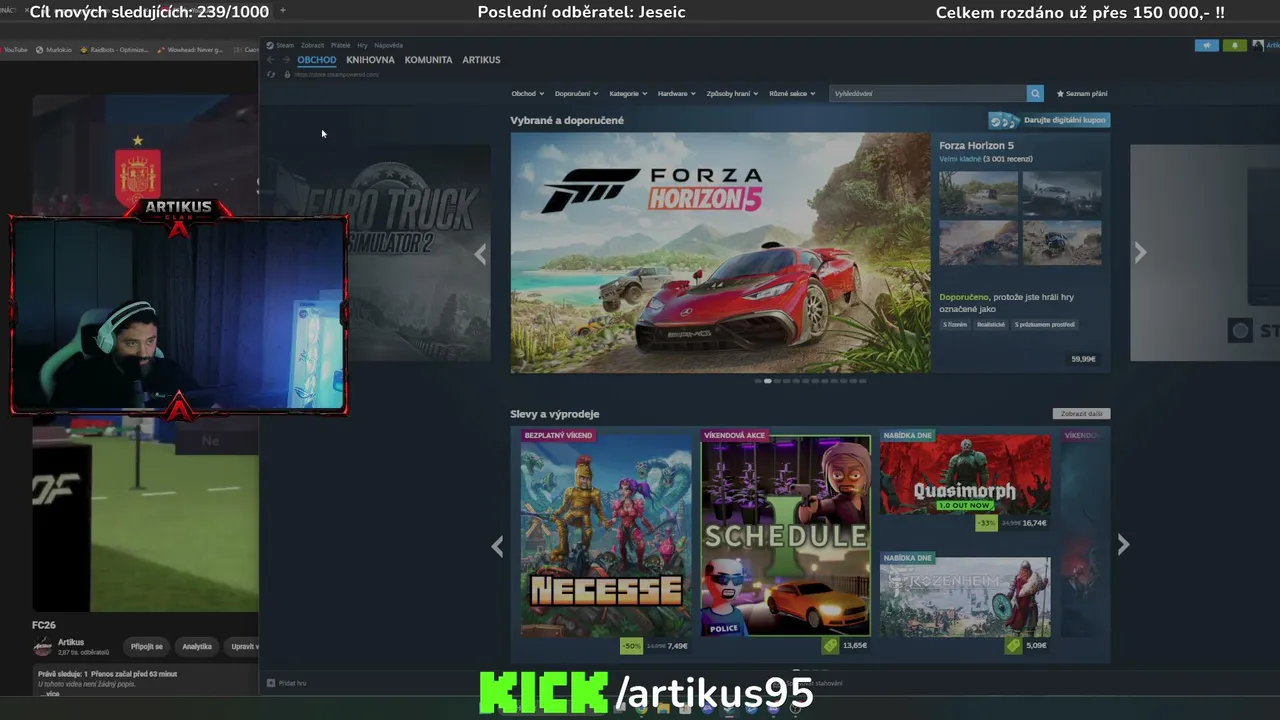Open the green Steam notifications bell
The image size is (1280, 720).
(x=1235, y=45)
